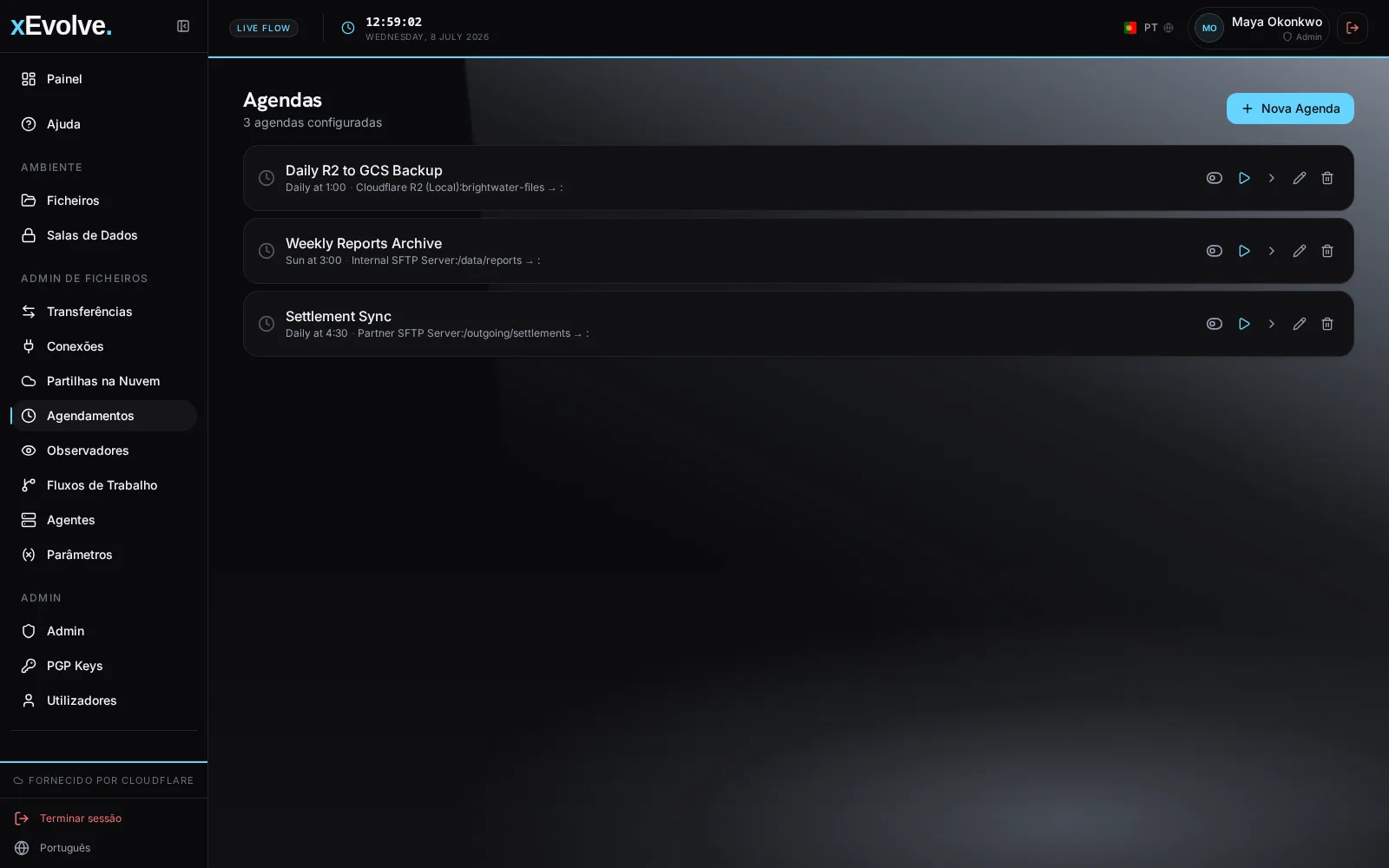This screenshot has height=868, width=1389.
Task: Create a Nova Agenda
Action: 1290,108
